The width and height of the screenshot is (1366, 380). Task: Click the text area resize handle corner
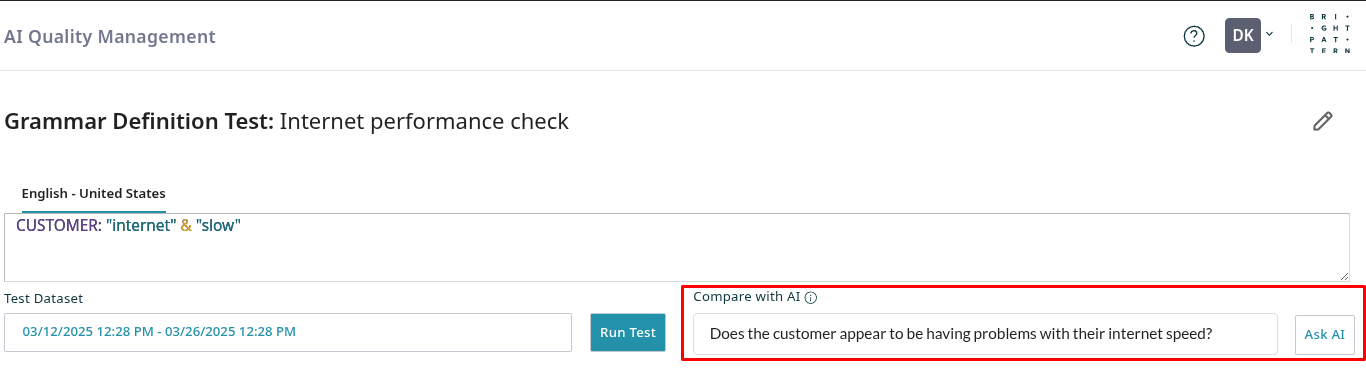pyautogui.click(x=1344, y=275)
